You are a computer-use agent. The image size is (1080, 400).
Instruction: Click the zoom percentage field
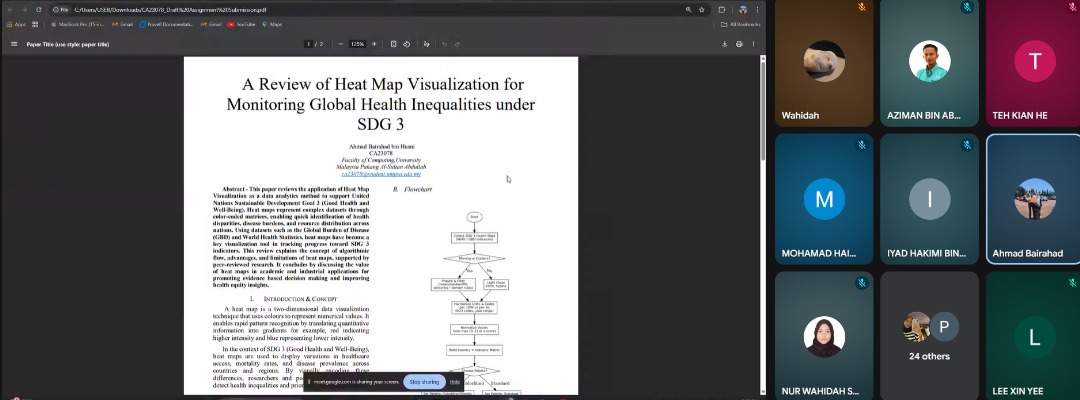point(358,44)
